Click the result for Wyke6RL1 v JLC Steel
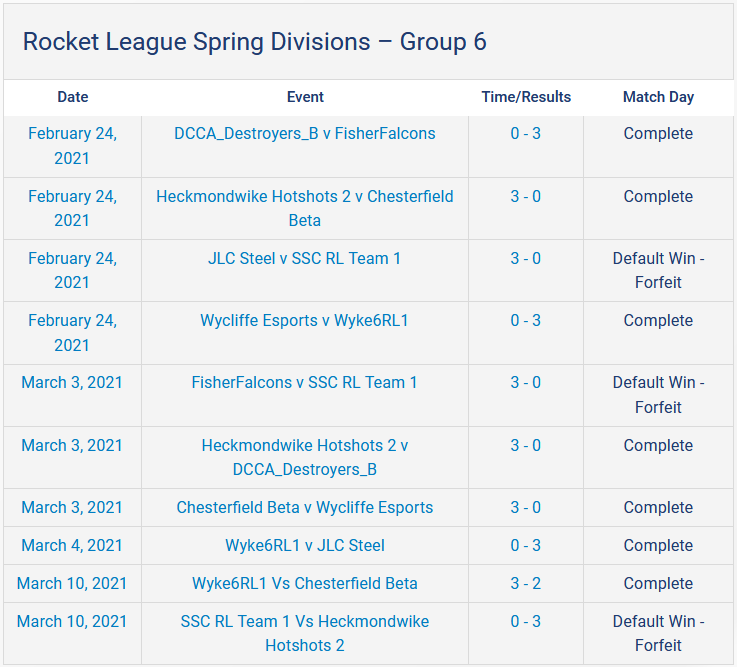737x667 pixels. coord(525,546)
